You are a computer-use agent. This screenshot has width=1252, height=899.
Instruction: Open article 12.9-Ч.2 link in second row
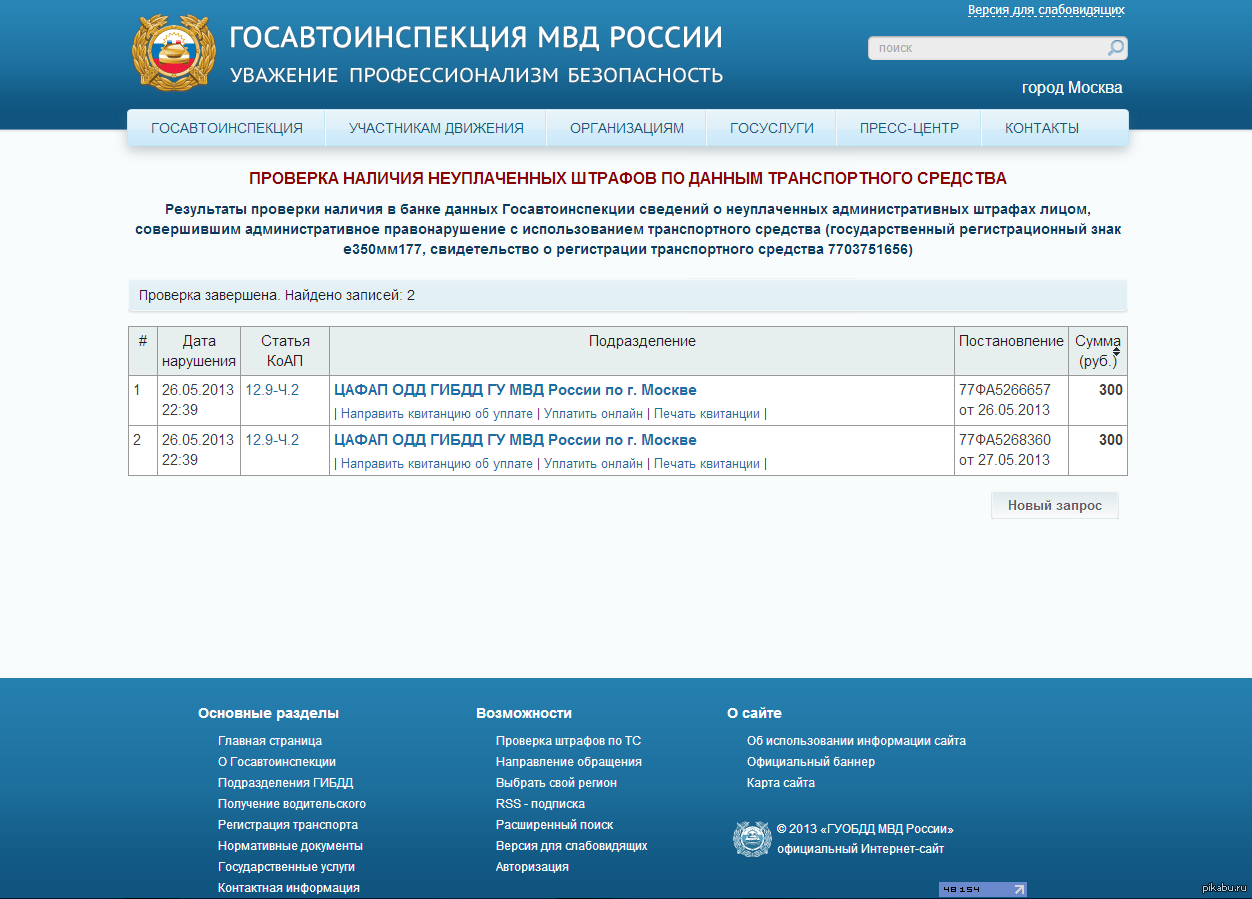click(272, 440)
